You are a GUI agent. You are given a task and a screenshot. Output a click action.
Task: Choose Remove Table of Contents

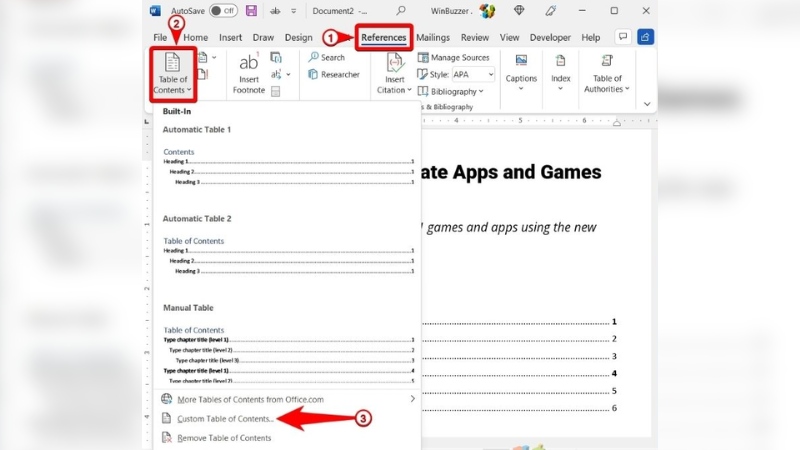(224, 438)
